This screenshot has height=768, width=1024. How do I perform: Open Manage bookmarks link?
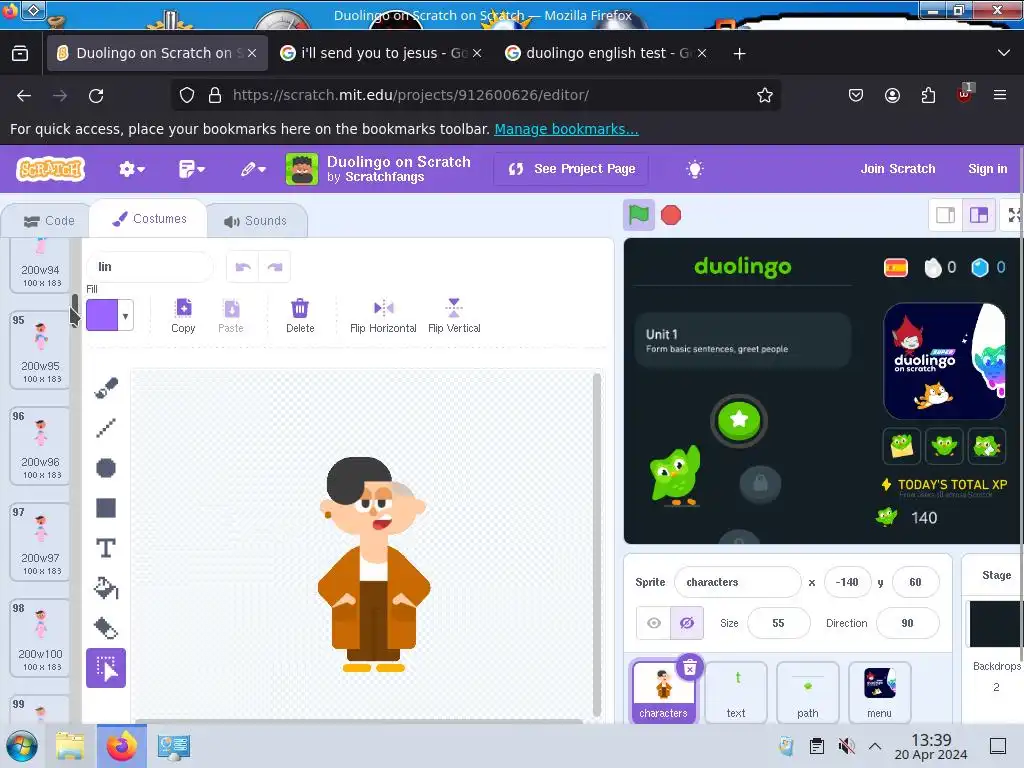point(566,129)
